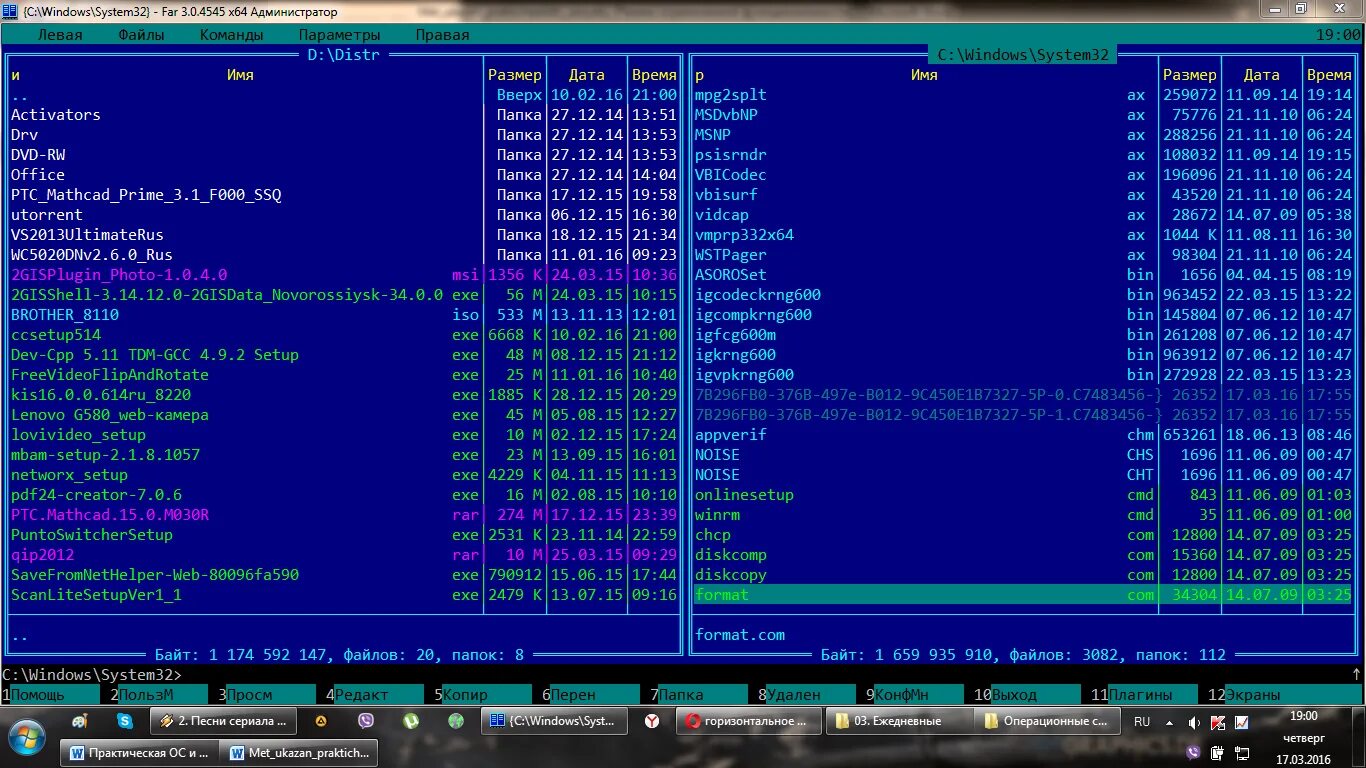
Task: Select PTC.Mathcad.15.0.M030R rar file
Action: pyautogui.click(x=342, y=515)
